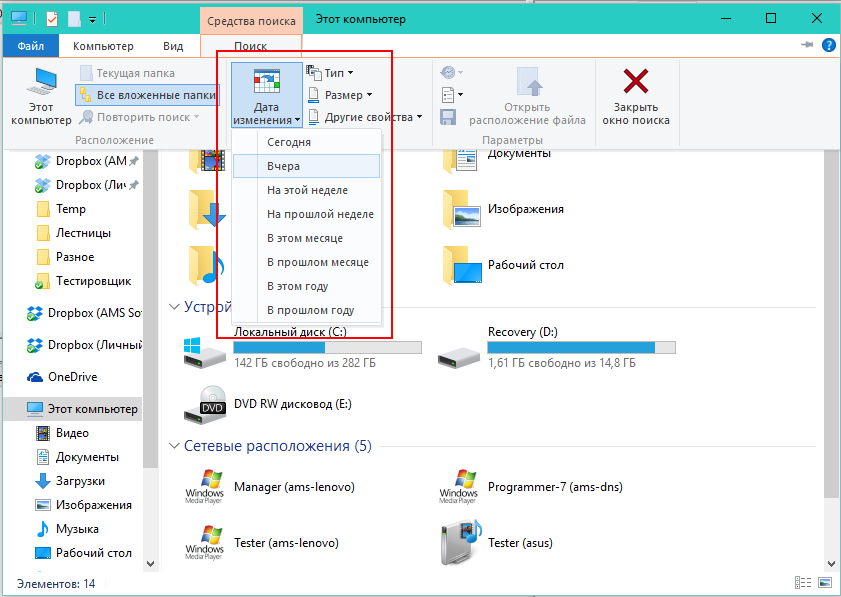Open the Тип filter dropdown

click(x=330, y=72)
